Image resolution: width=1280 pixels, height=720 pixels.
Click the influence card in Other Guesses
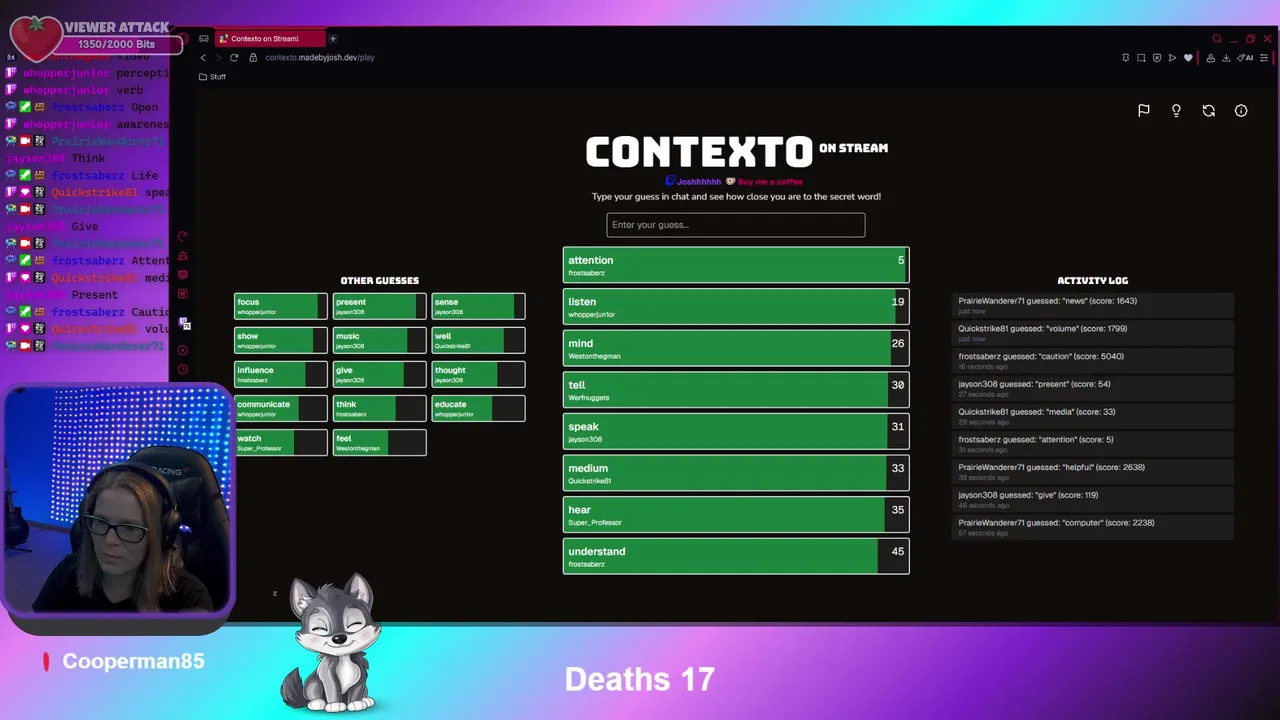pyautogui.click(x=281, y=374)
